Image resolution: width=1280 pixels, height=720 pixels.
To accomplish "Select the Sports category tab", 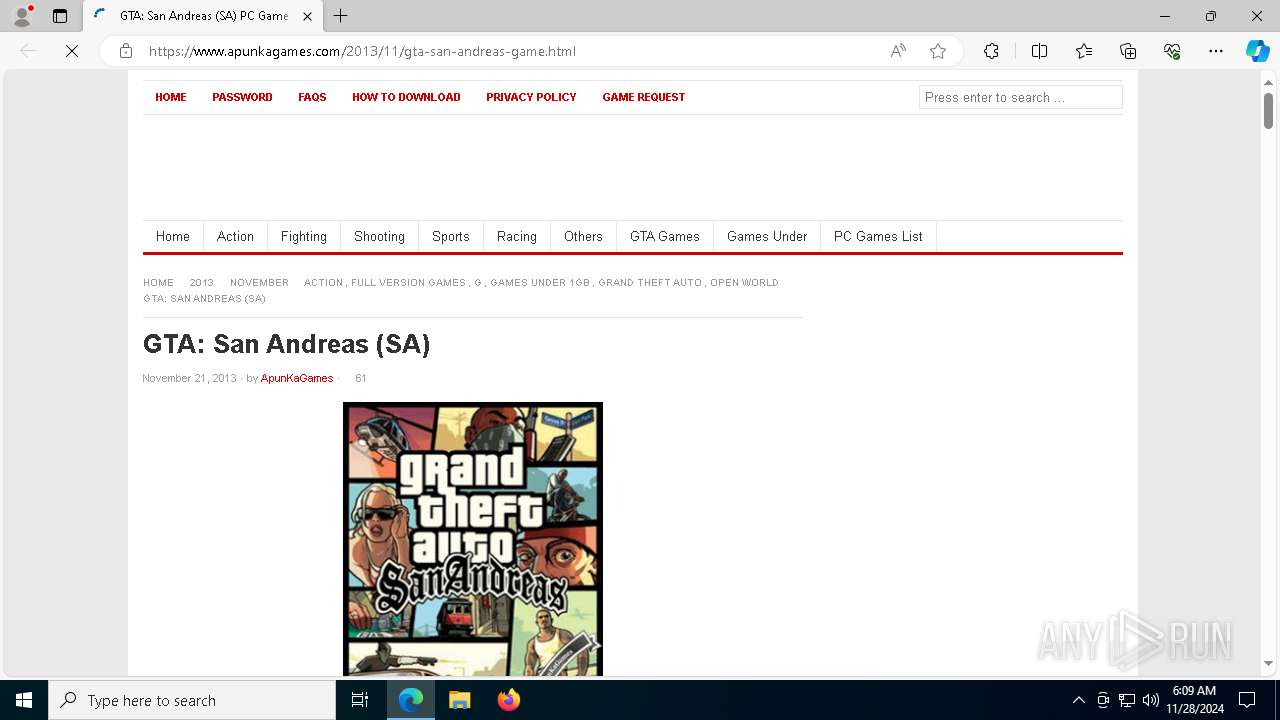I will [451, 236].
